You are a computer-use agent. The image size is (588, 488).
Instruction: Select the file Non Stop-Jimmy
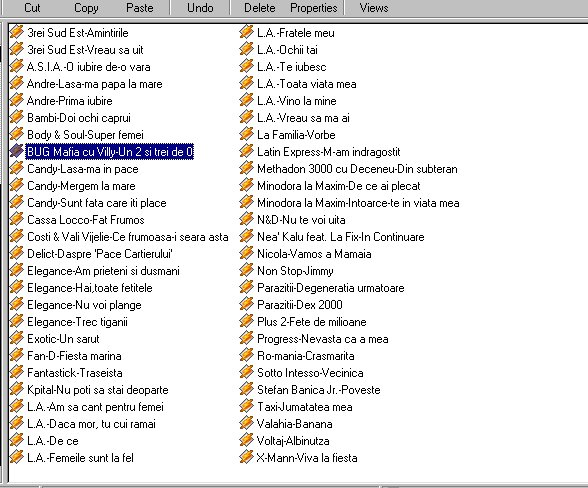click(x=295, y=271)
